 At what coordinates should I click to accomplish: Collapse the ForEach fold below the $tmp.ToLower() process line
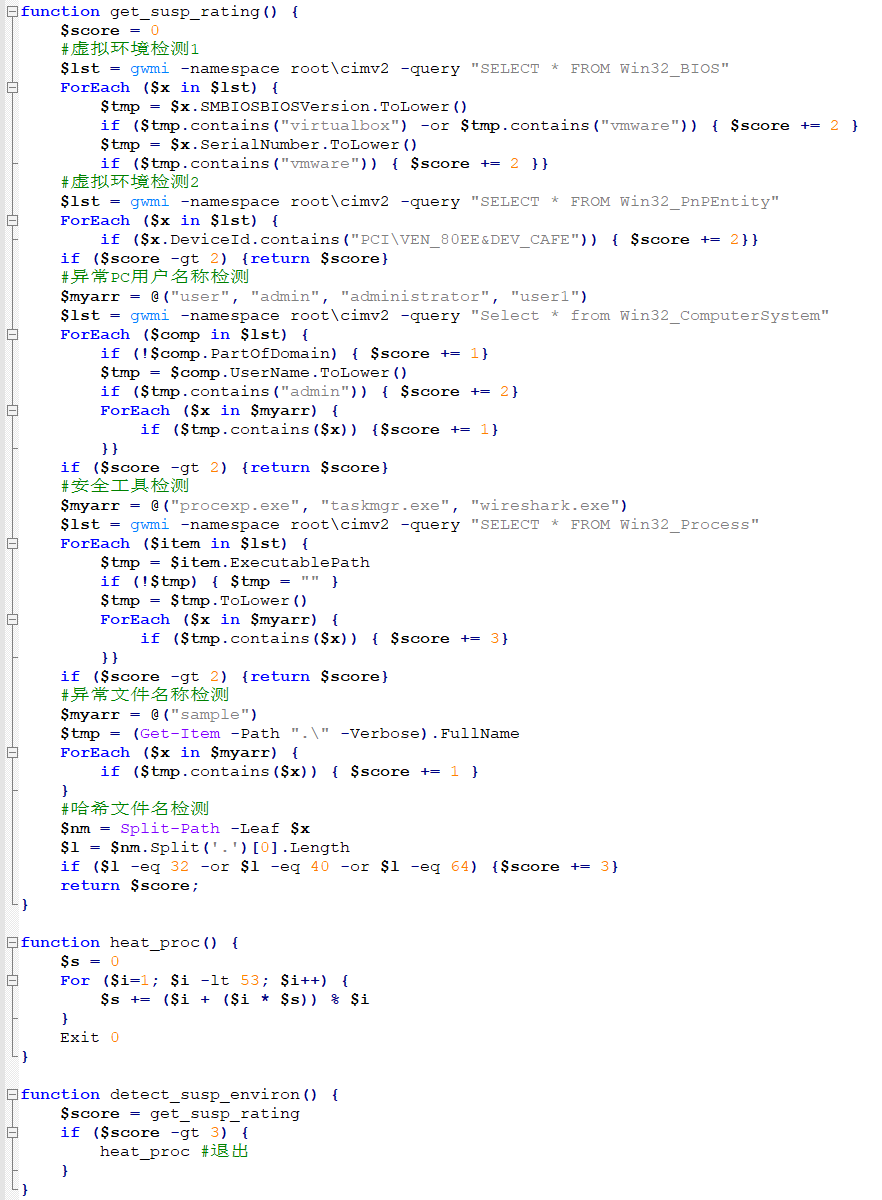(x=12, y=619)
